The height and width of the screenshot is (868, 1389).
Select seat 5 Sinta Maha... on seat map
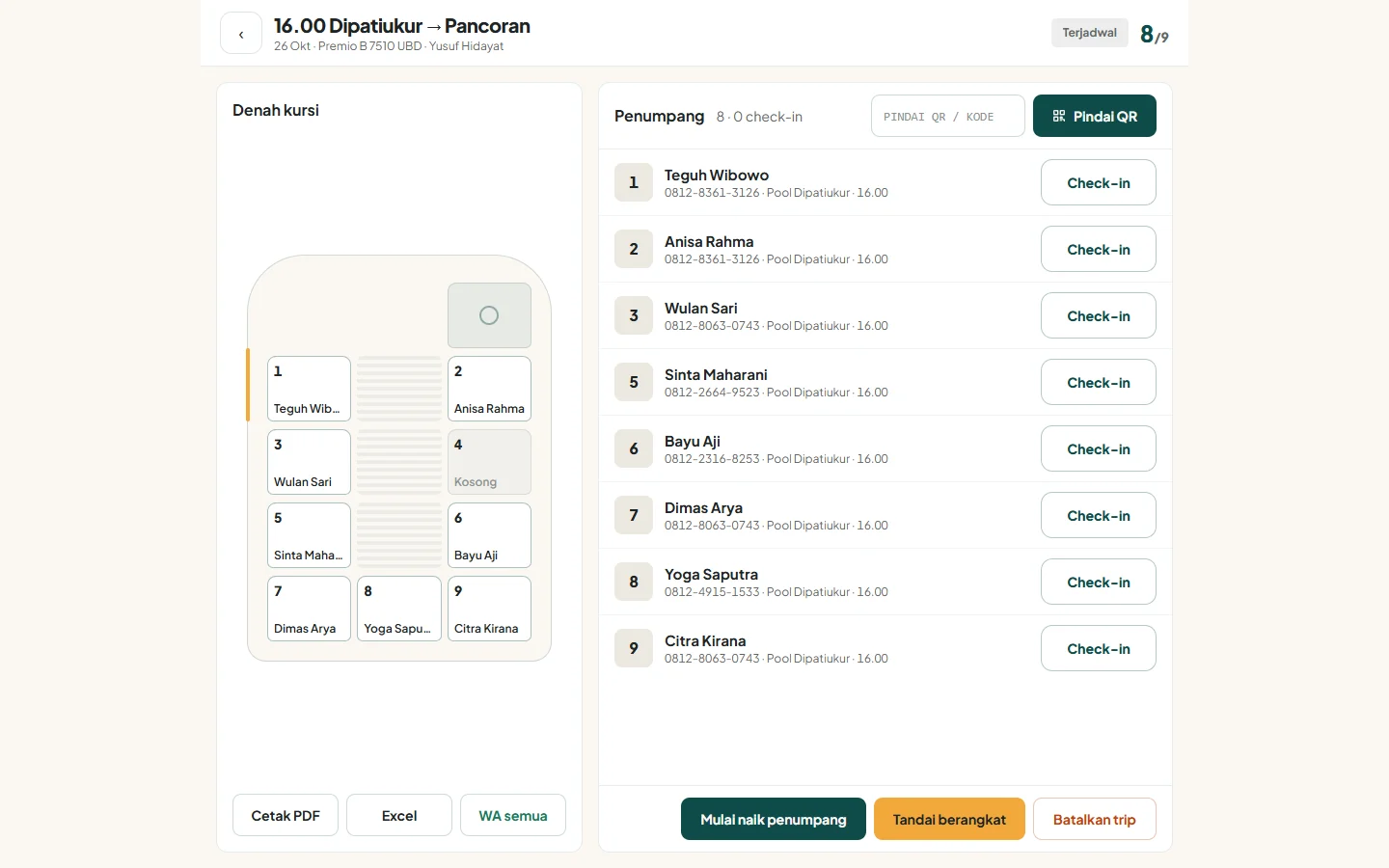click(309, 535)
